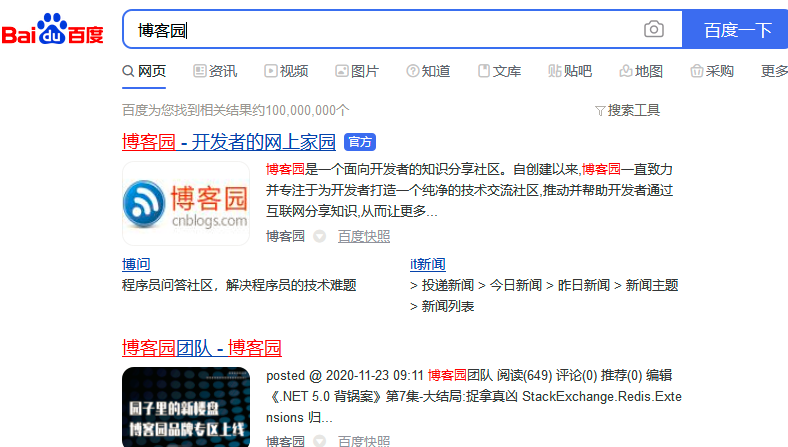Go to the 文库 tab
The height and width of the screenshot is (447, 788).
point(499,71)
